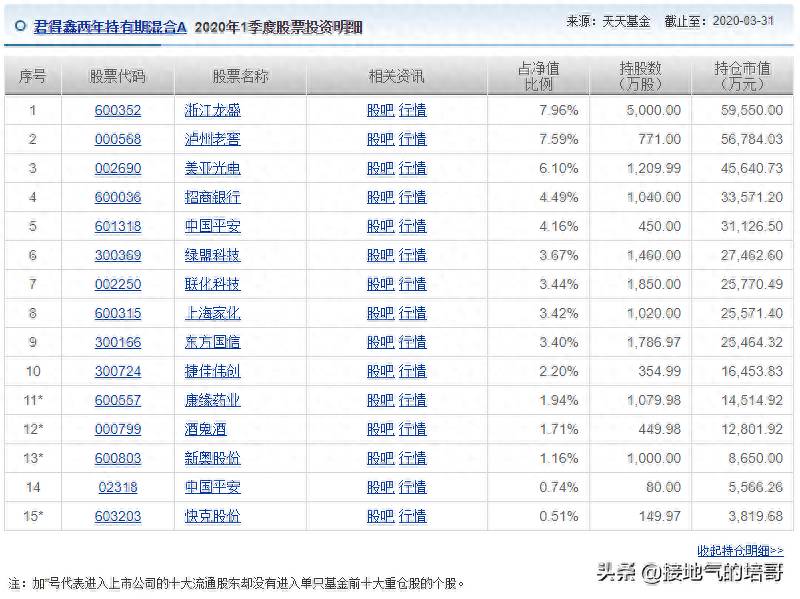This screenshot has width=800, height=599.
Task: Open stock code 02318 link
Action: (x=118, y=487)
